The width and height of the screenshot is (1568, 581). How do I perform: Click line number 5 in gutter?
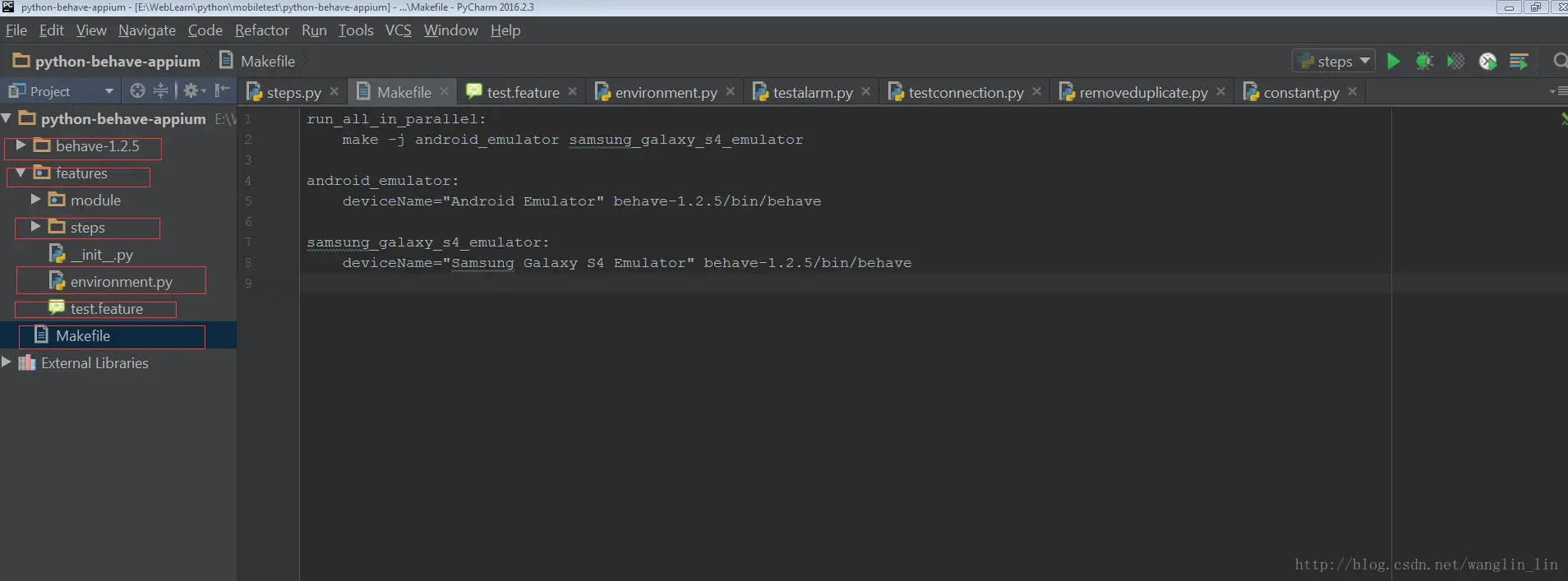(x=248, y=201)
